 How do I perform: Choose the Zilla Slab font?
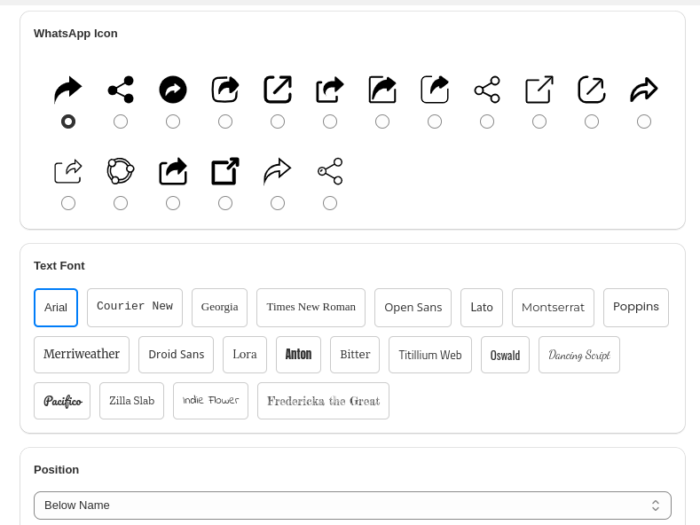coord(132,401)
